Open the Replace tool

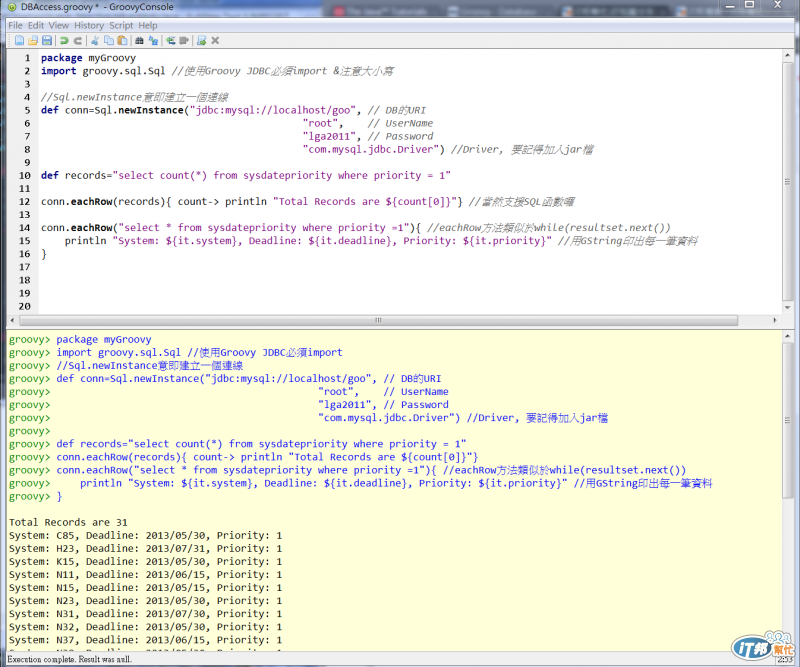153,40
